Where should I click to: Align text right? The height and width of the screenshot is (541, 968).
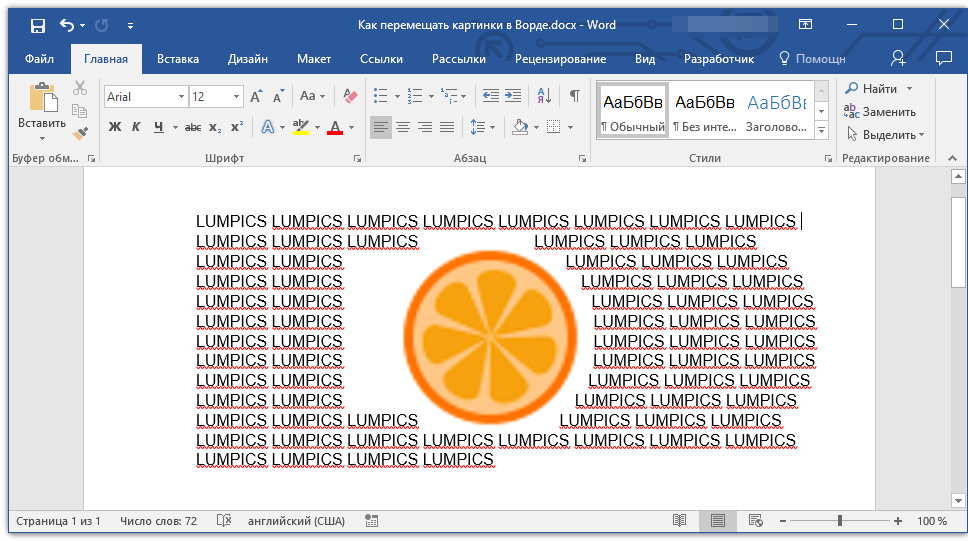point(425,128)
